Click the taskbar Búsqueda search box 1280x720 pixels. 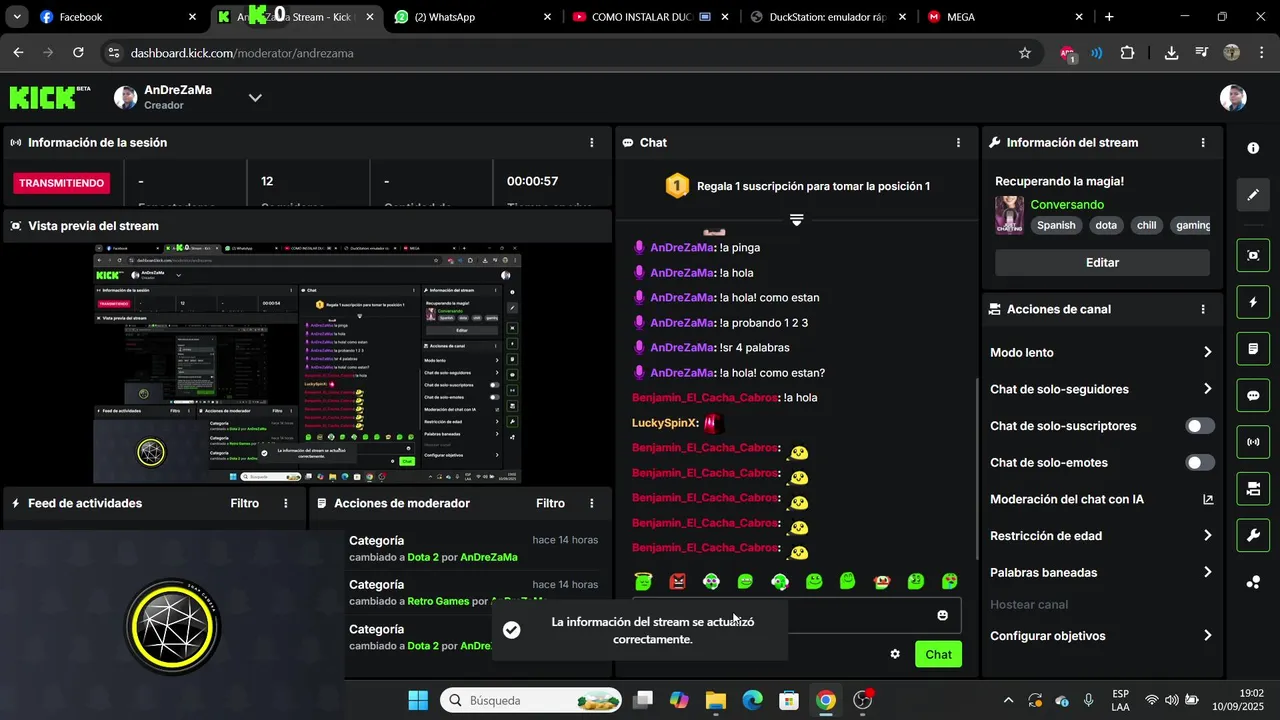[531, 700]
